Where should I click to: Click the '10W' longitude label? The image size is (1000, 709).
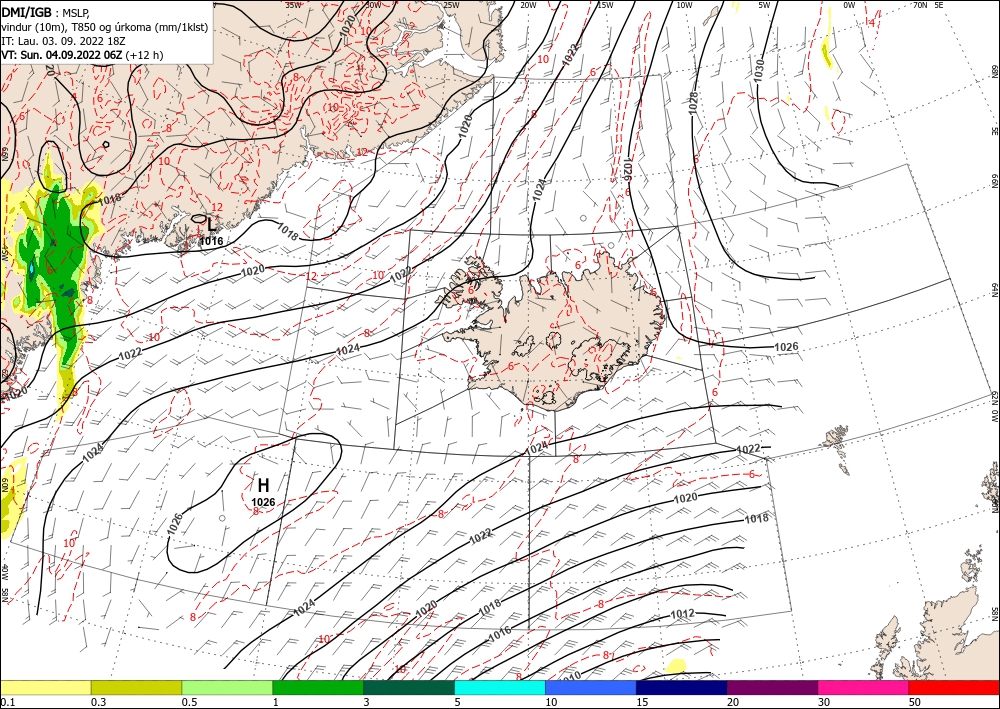coord(684,5)
